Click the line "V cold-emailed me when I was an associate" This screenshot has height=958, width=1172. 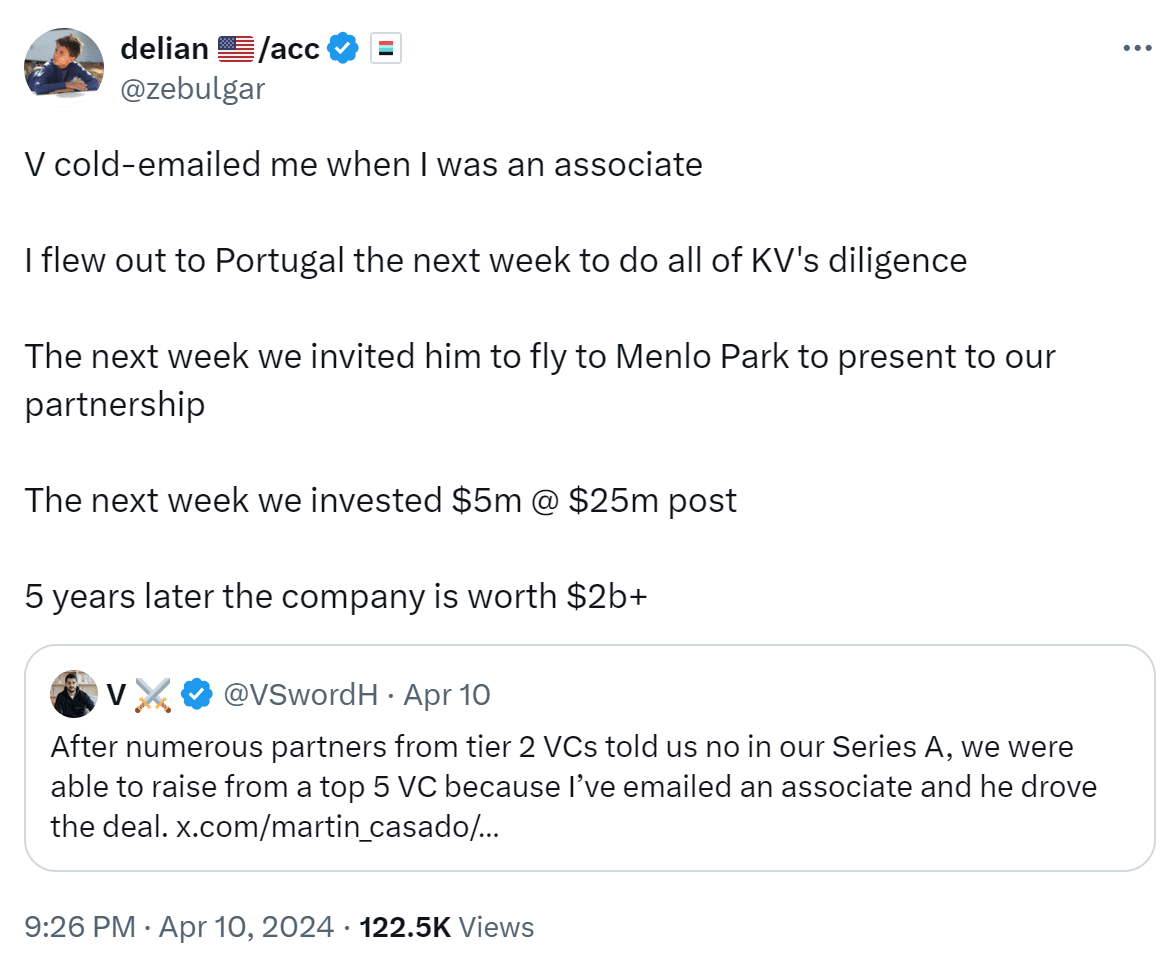[364, 164]
